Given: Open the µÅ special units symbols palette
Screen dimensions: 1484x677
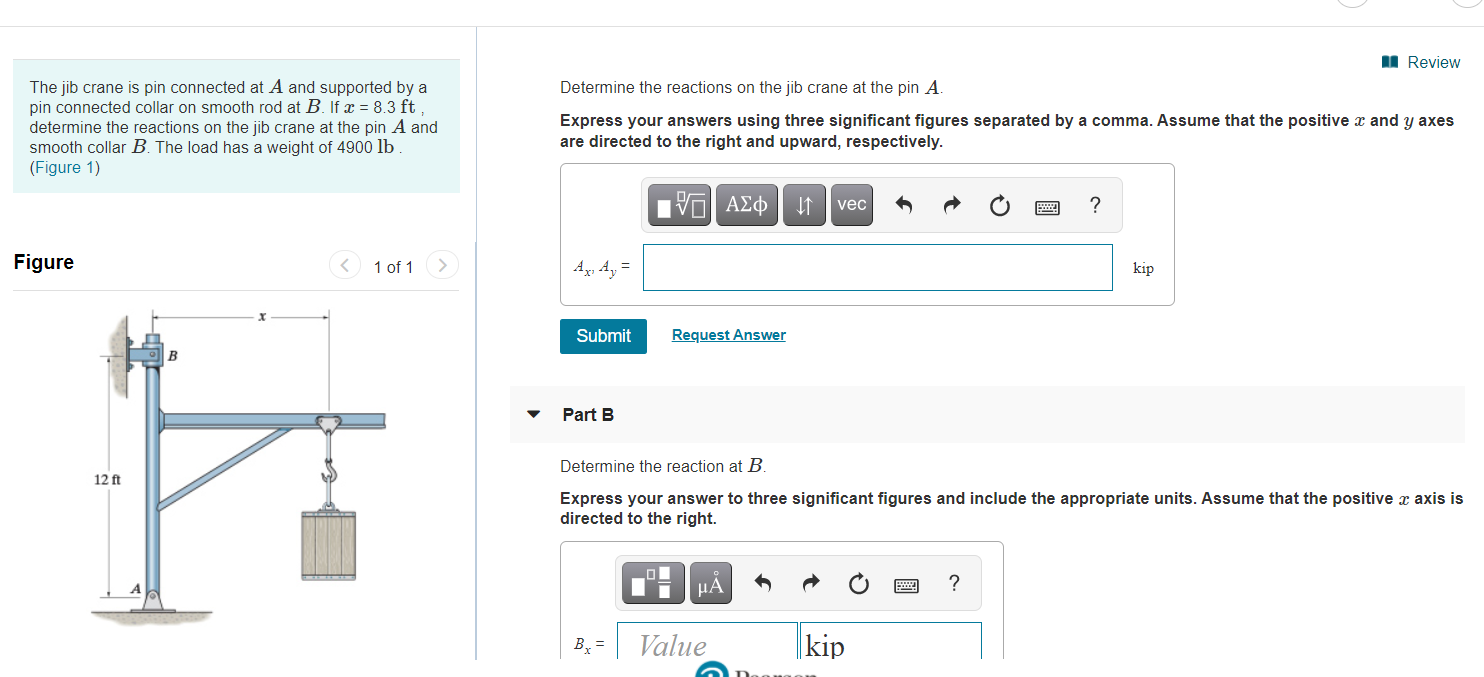Looking at the screenshot, I should 710,583.
